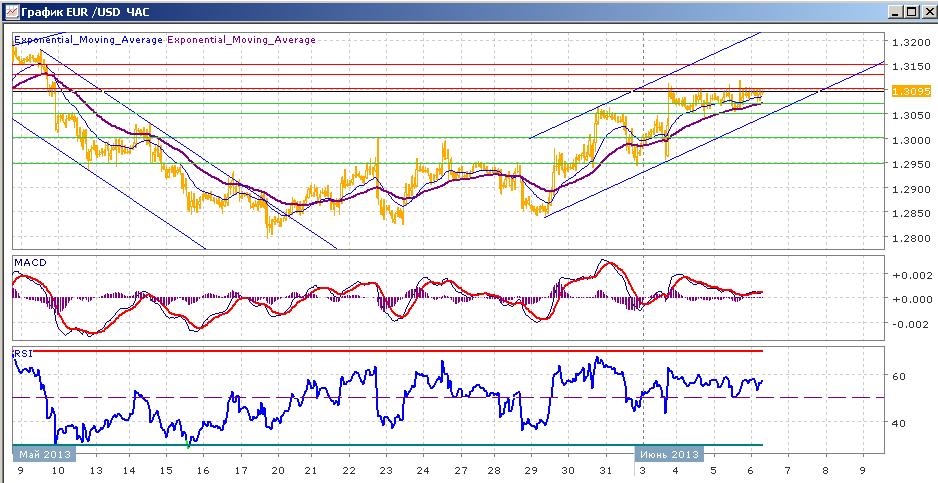Click the green marker on RSI lower line
938x483 pixels.
188,445
